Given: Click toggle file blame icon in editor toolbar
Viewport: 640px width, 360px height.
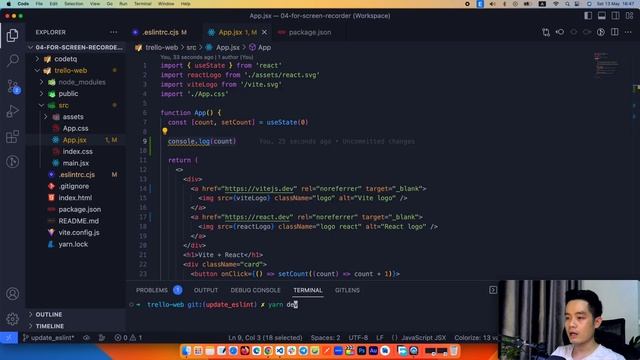Looking at the screenshot, I should (601, 32).
